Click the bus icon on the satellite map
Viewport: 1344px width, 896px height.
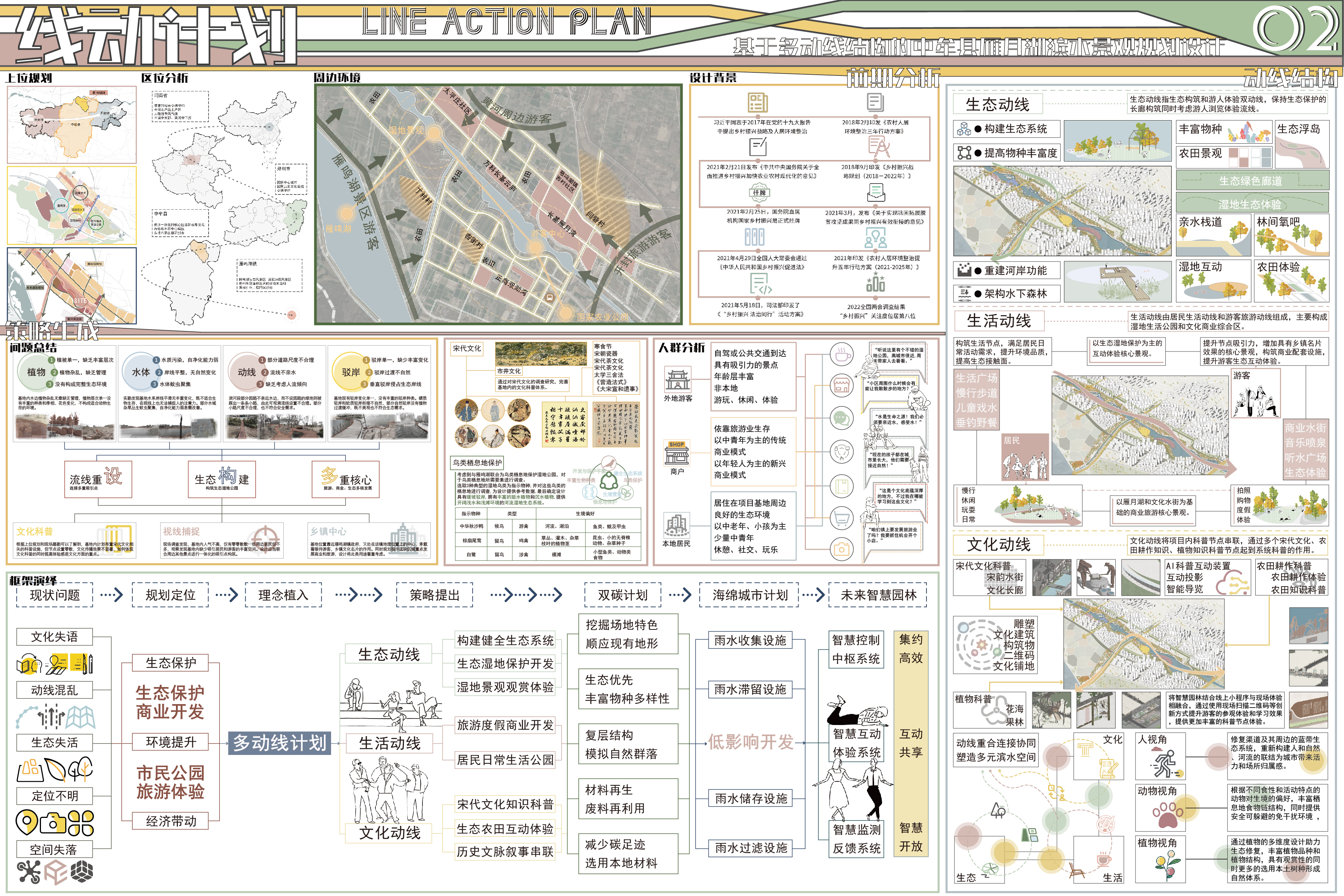(550, 297)
